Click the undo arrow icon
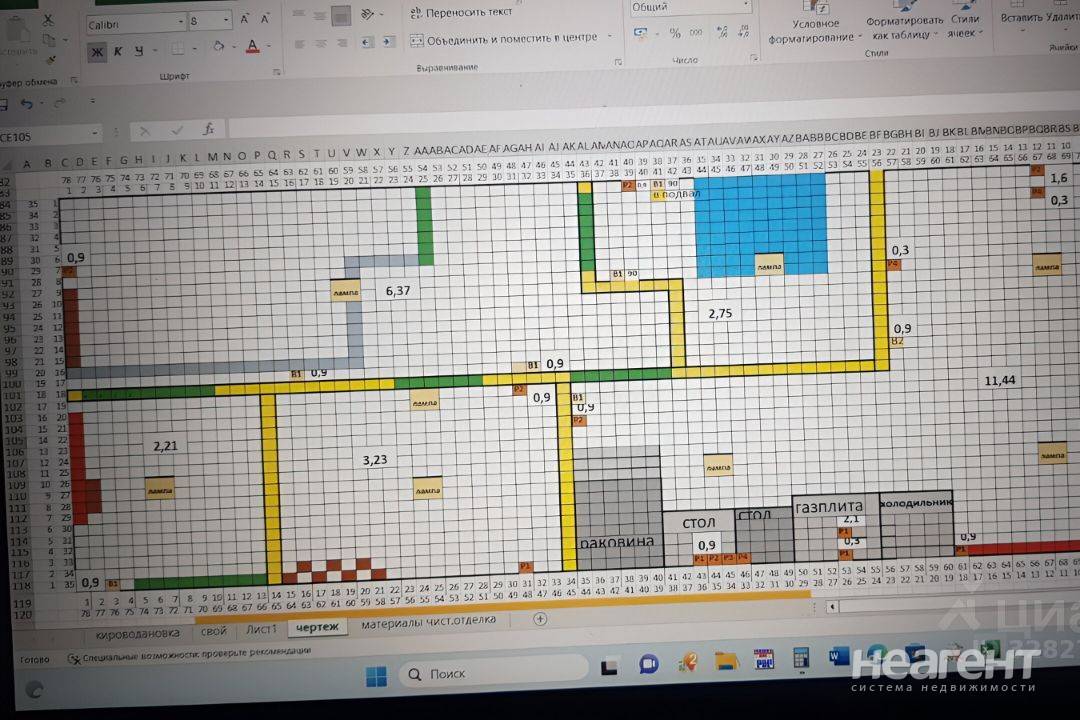The height and width of the screenshot is (720, 1080). coord(28,103)
